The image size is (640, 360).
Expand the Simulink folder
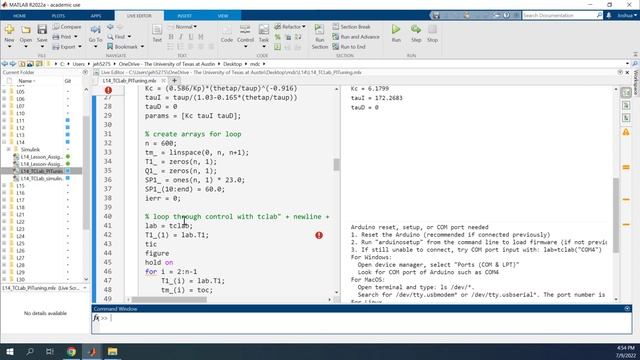tap(9, 149)
